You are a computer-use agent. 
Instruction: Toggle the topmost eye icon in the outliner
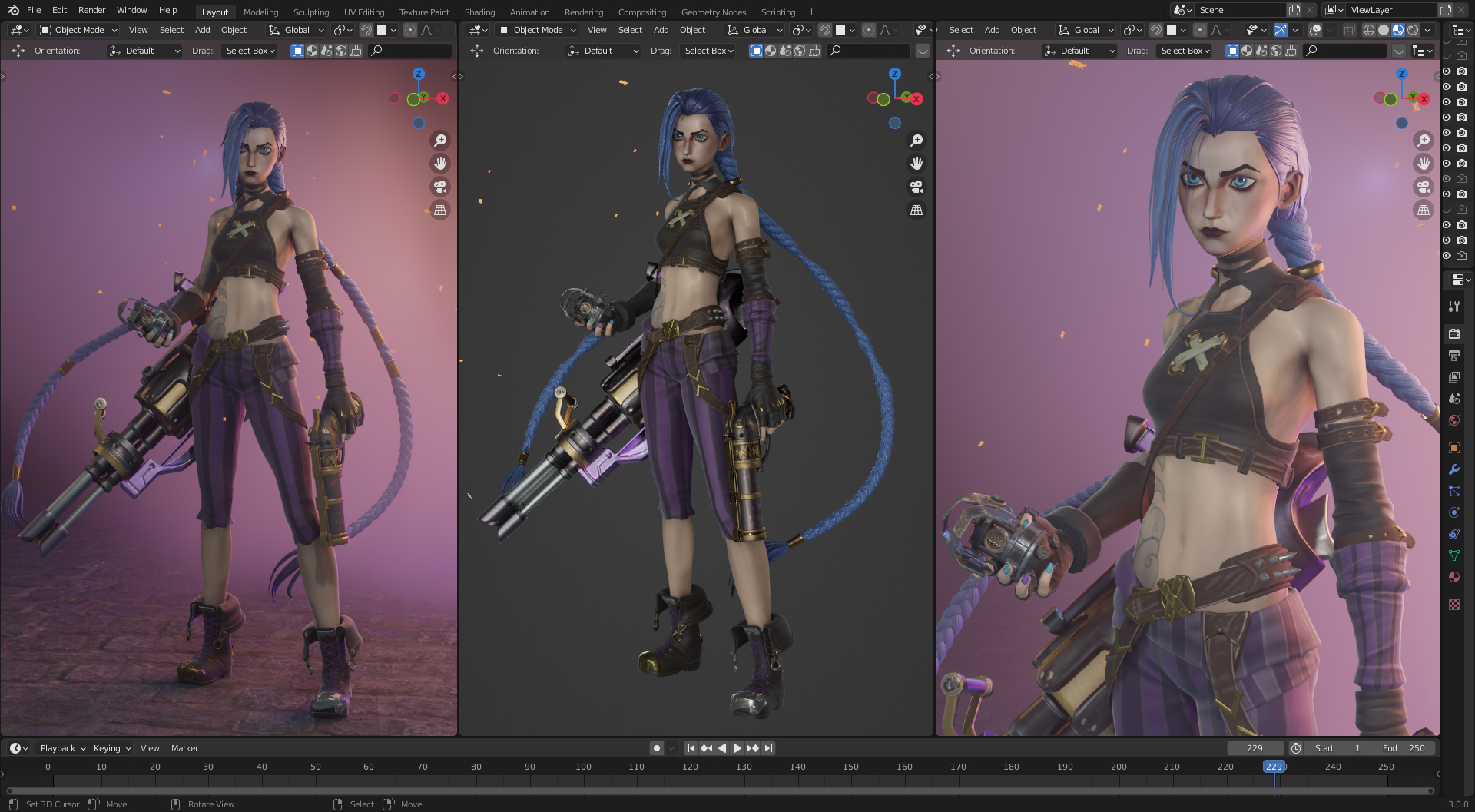click(x=1447, y=71)
